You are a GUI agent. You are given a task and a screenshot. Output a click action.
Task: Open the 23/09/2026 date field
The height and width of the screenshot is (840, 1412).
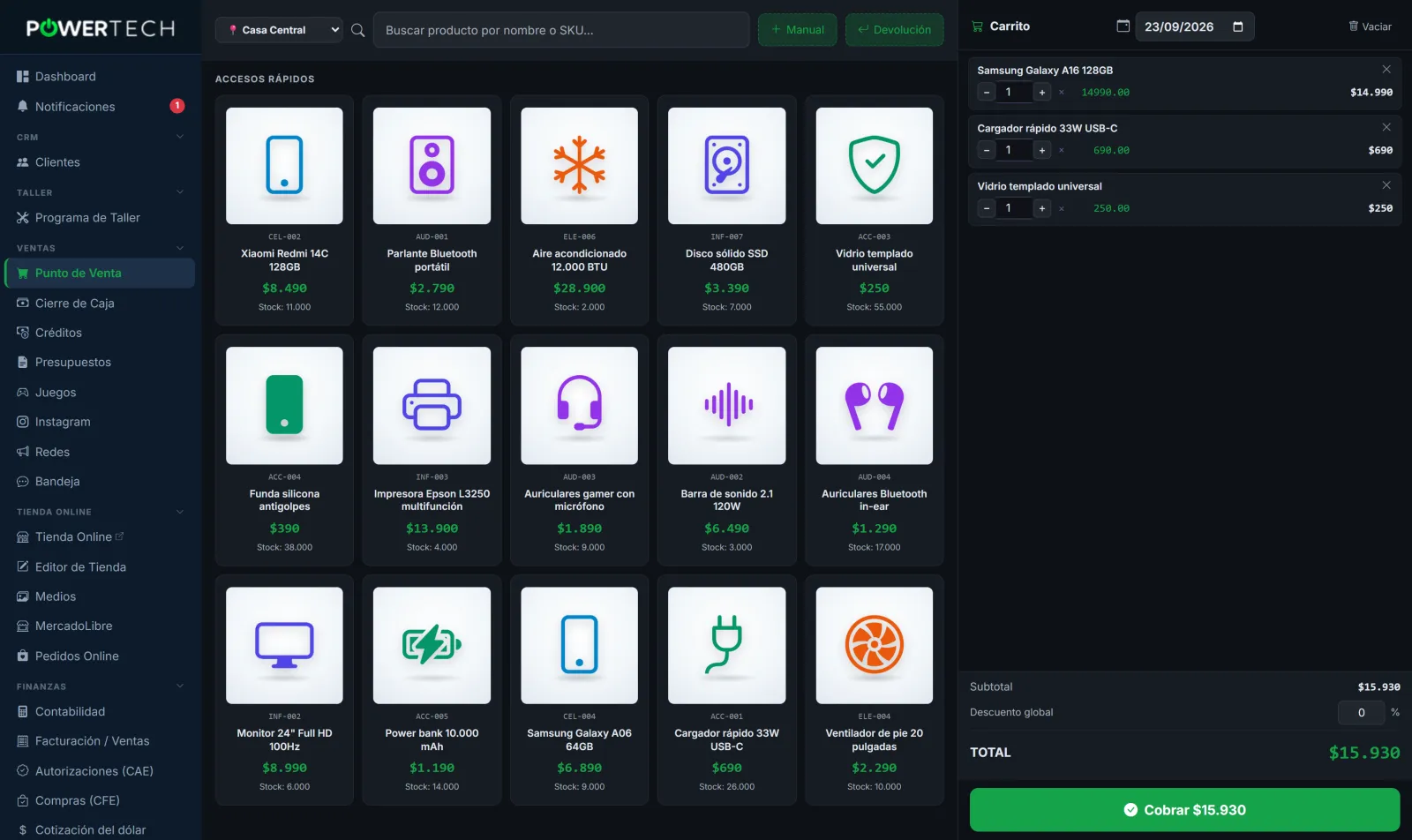pos(1194,26)
